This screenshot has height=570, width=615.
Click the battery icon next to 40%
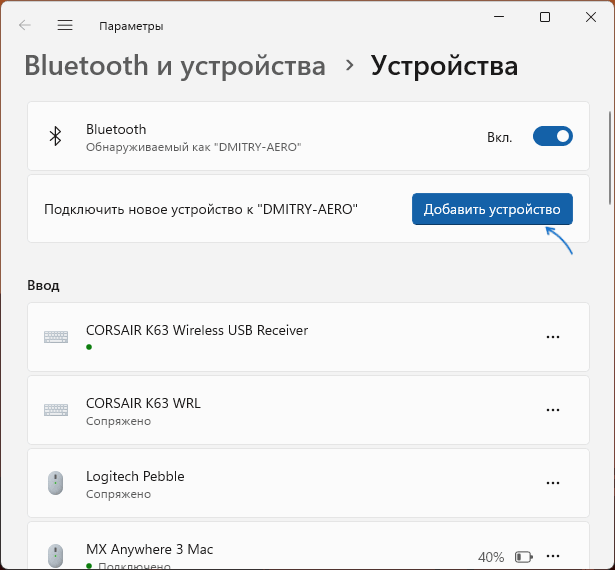click(x=524, y=557)
